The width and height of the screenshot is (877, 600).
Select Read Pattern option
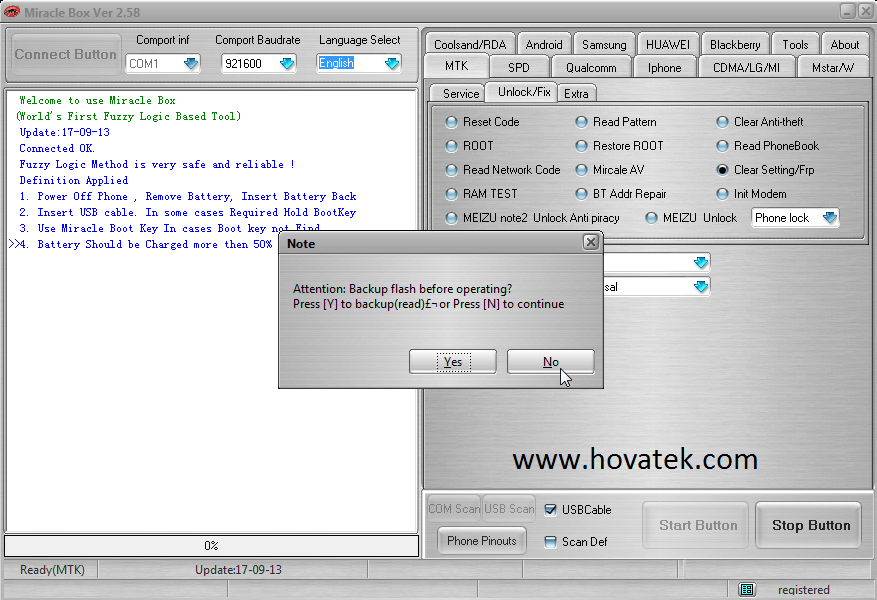coord(616,122)
